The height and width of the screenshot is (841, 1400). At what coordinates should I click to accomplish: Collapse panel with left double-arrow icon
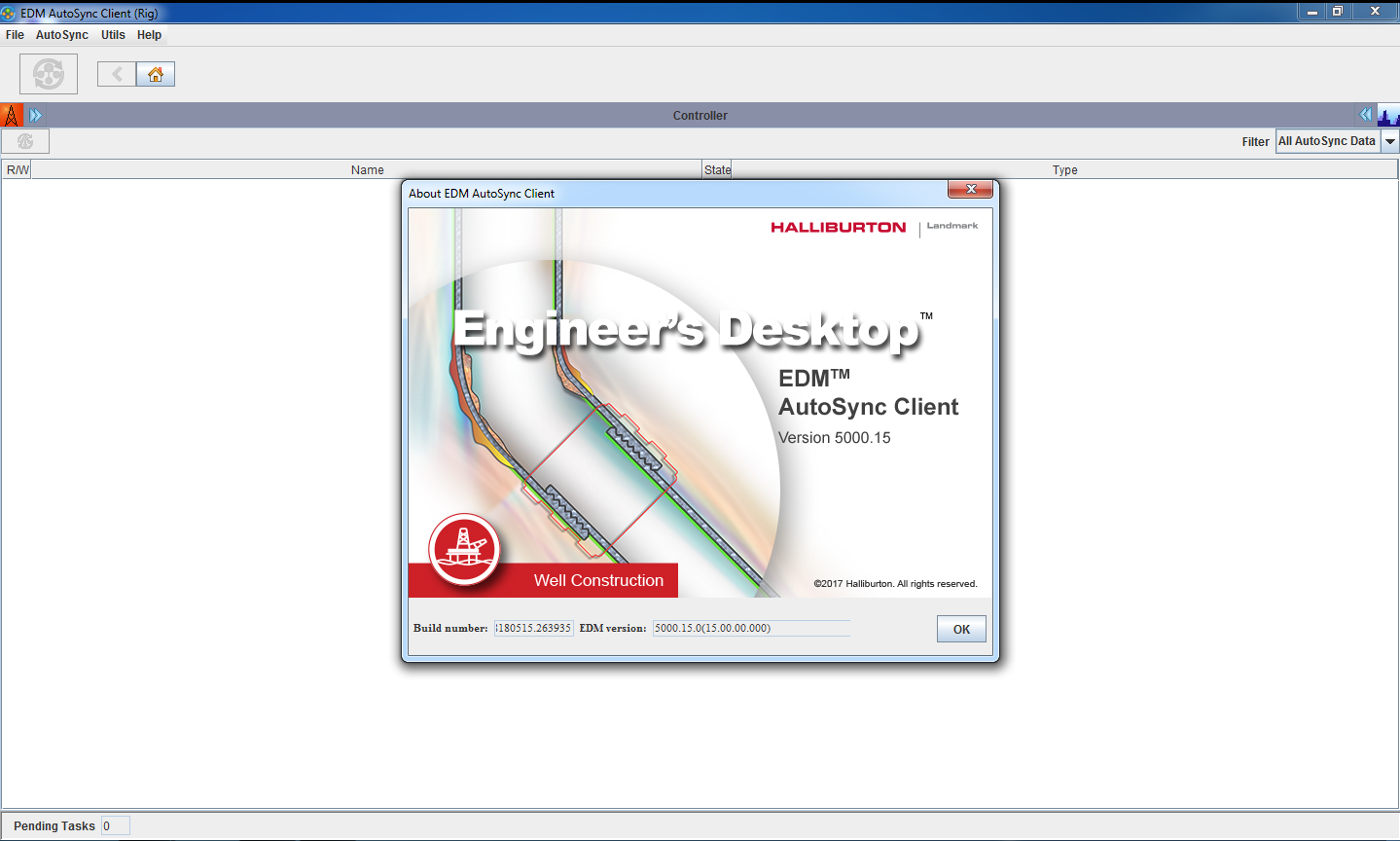[1365, 115]
